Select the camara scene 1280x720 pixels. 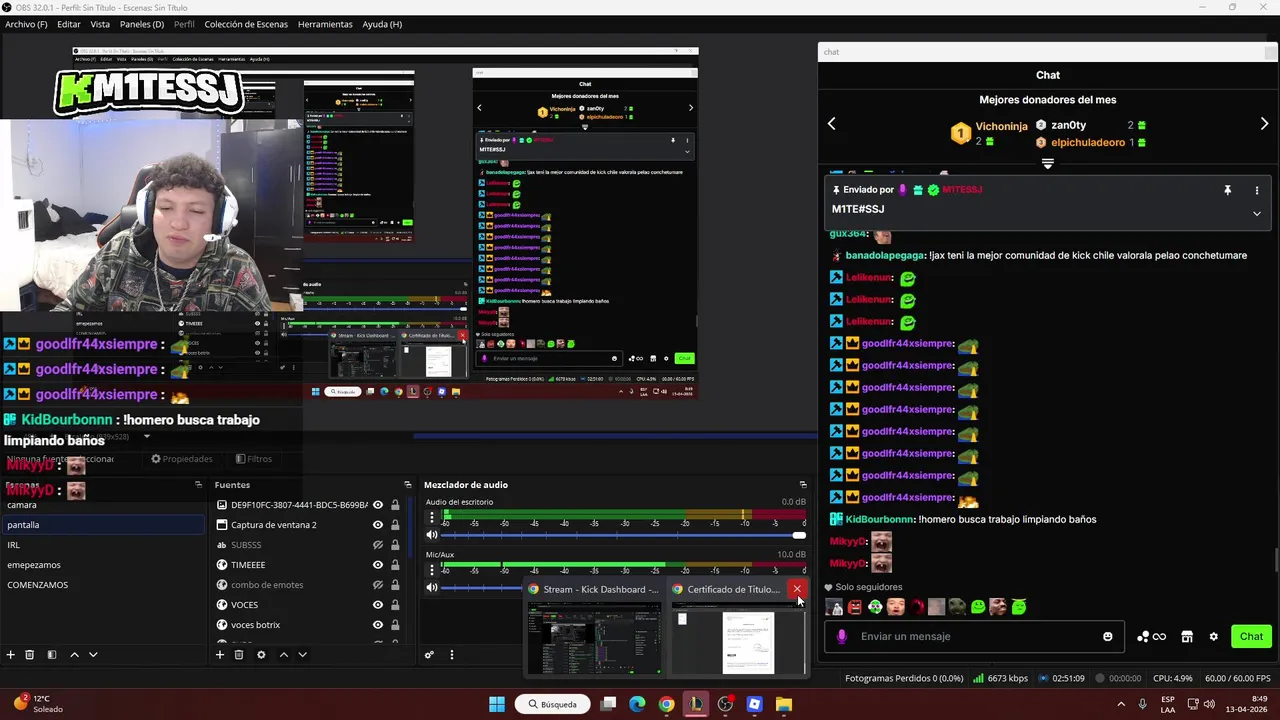102,505
